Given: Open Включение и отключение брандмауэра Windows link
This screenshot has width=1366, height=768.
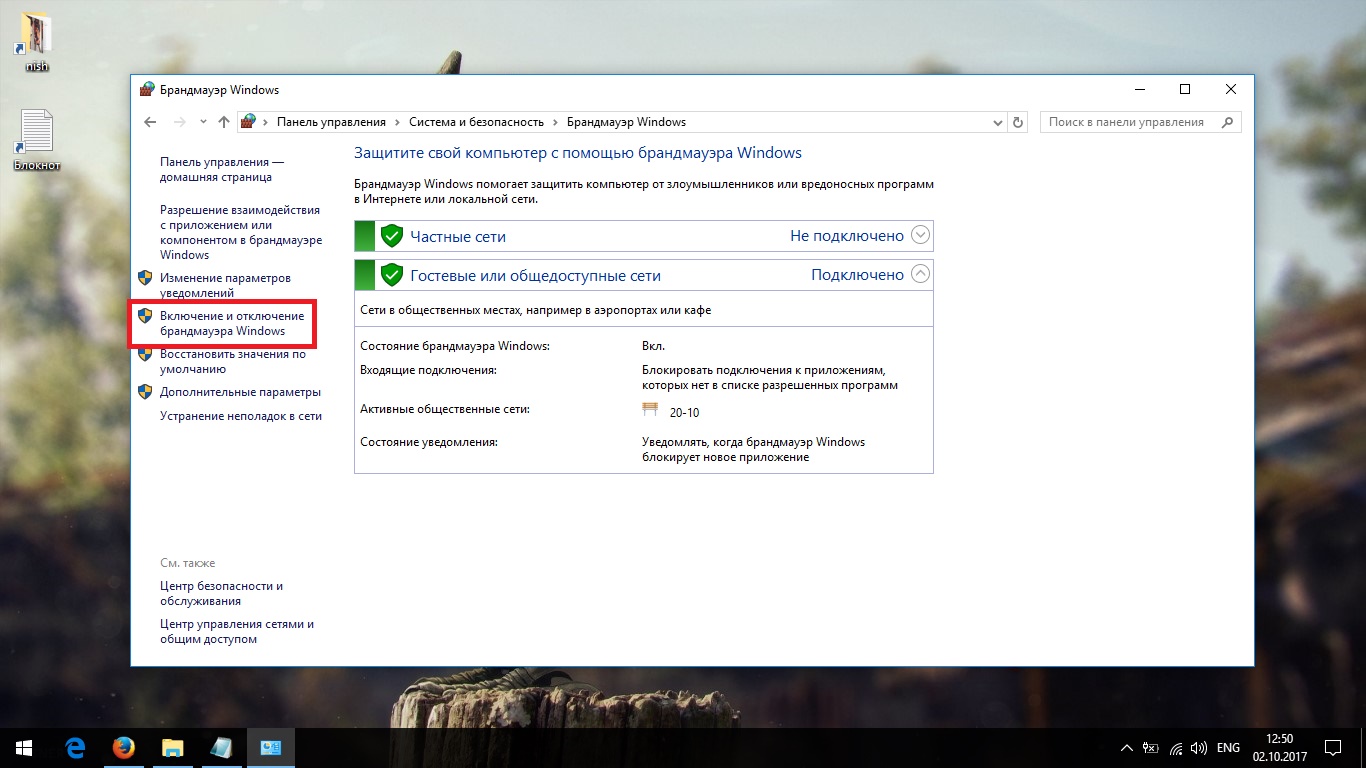Looking at the screenshot, I should pyautogui.click(x=231, y=323).
